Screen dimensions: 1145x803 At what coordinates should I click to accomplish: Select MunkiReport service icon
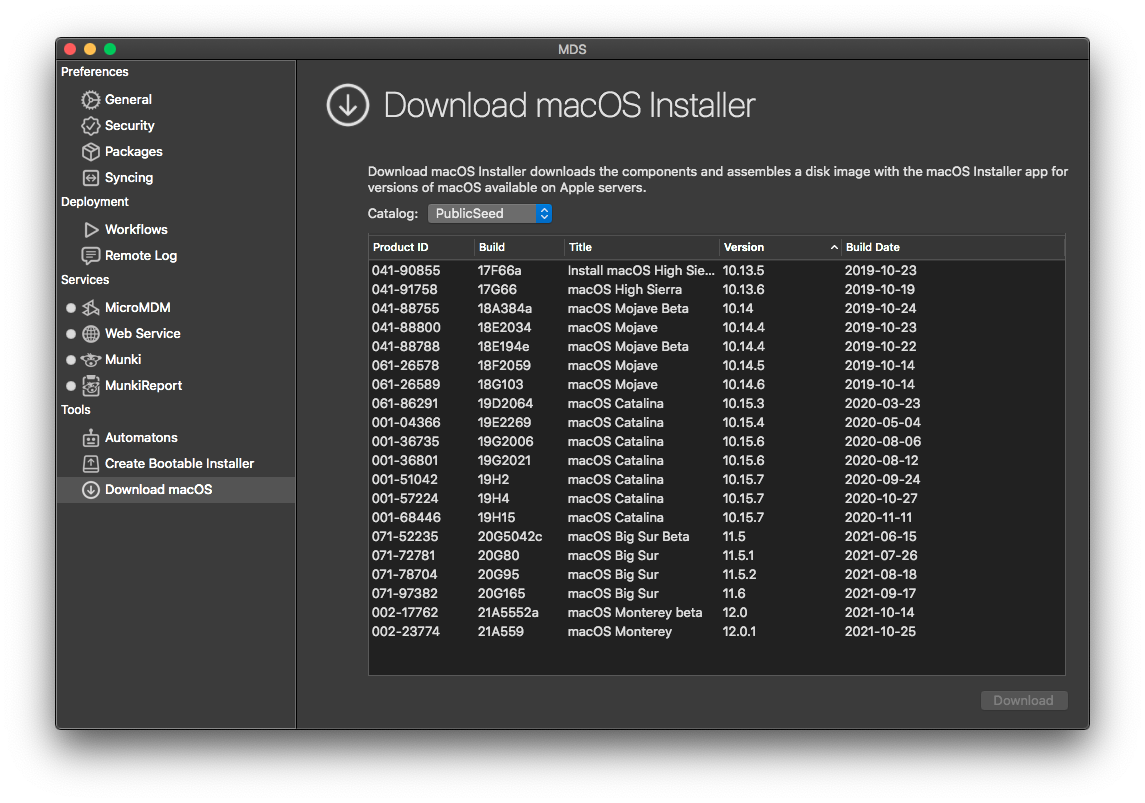pyautogui.click(x=91, y=385)
